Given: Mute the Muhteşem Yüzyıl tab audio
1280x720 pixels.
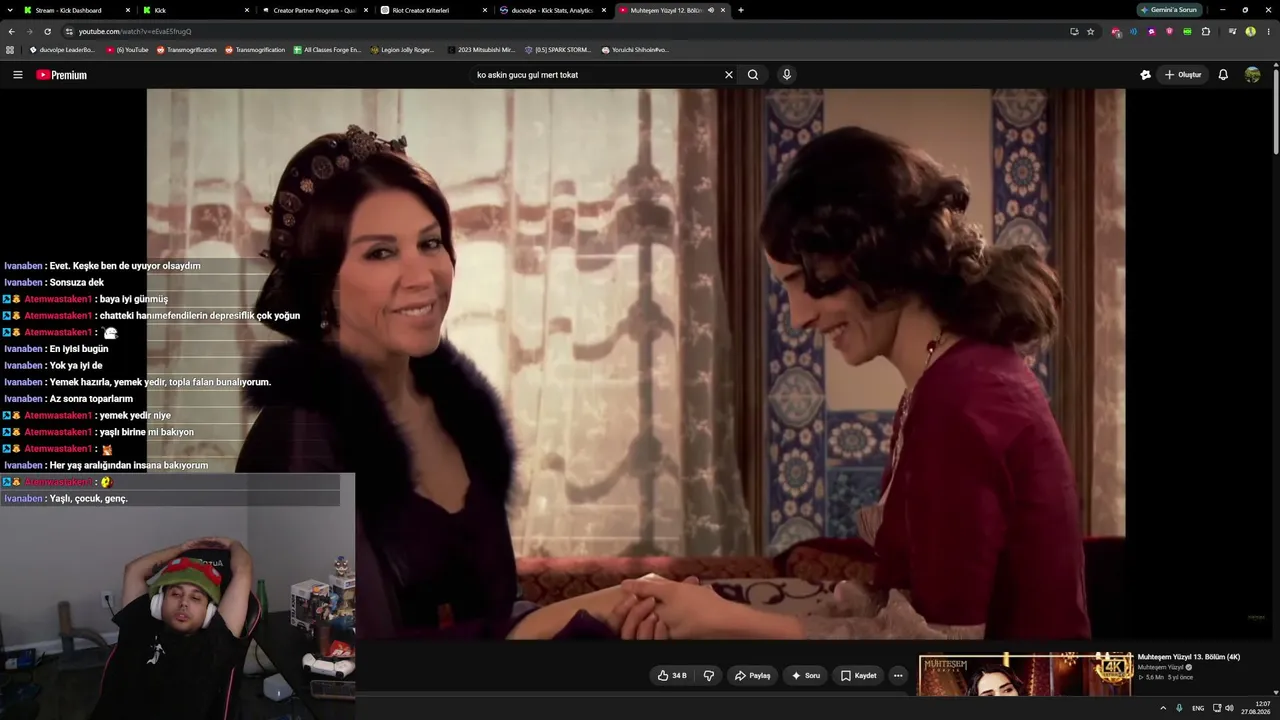Looking at the screenshot, I should coord(710,10).
